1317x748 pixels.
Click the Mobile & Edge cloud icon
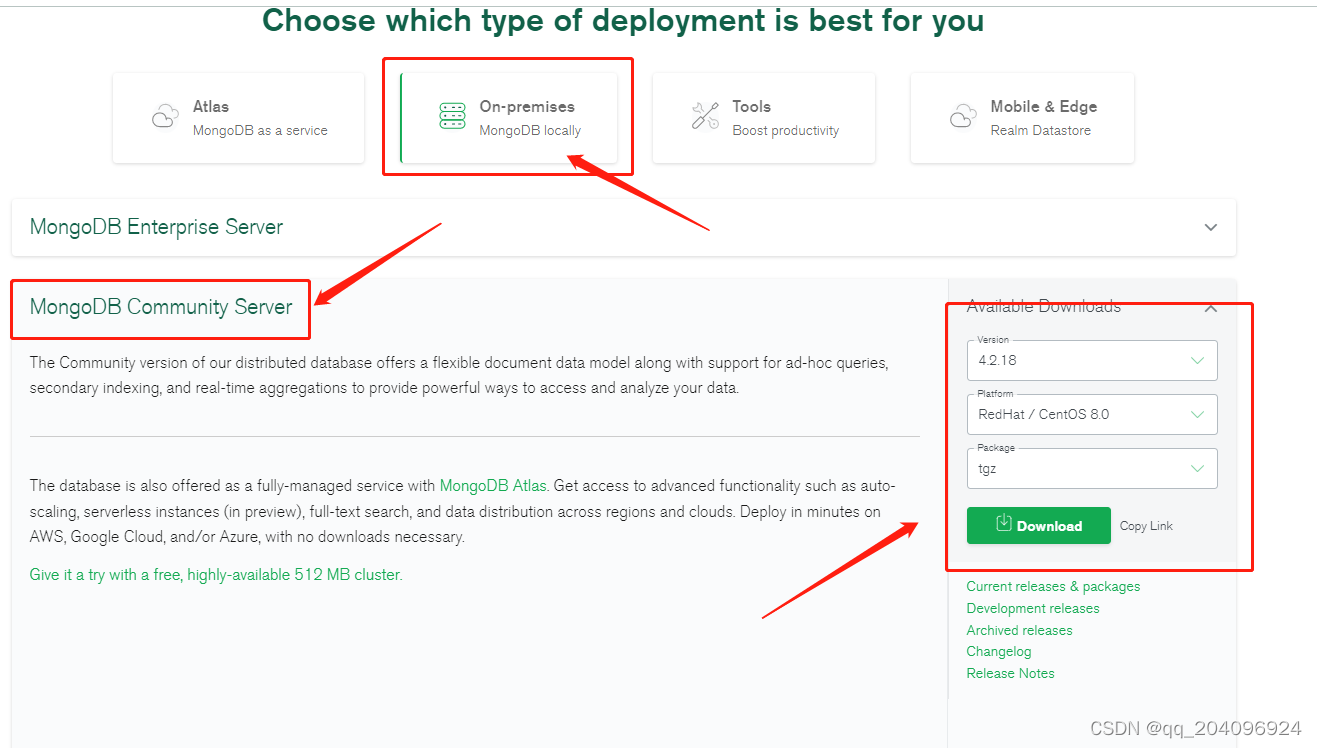point(963,117)
